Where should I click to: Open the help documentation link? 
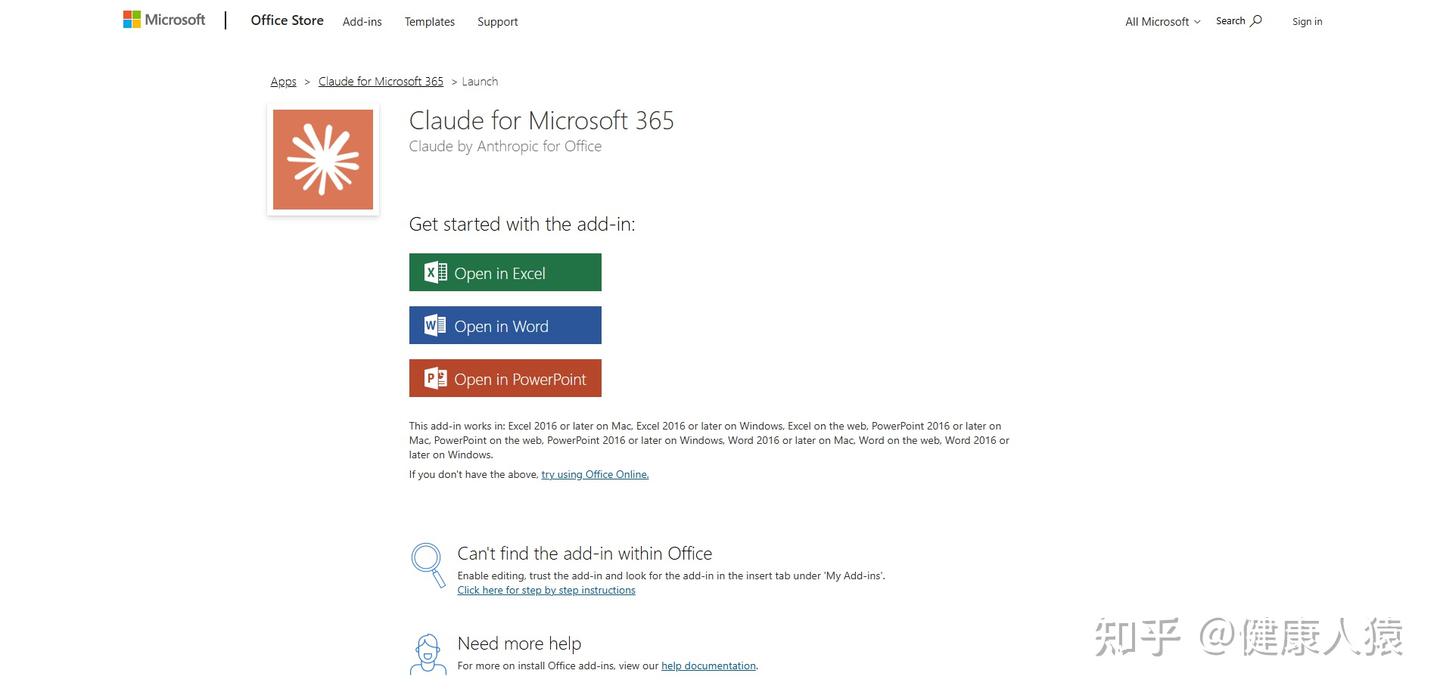click(x=709, y=666)
